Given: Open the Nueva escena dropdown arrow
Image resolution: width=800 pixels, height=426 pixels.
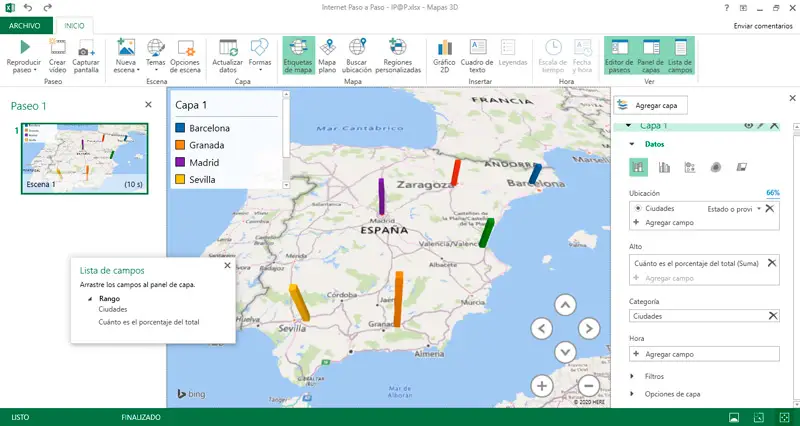Looking at the screenshot, I should 138,71.
